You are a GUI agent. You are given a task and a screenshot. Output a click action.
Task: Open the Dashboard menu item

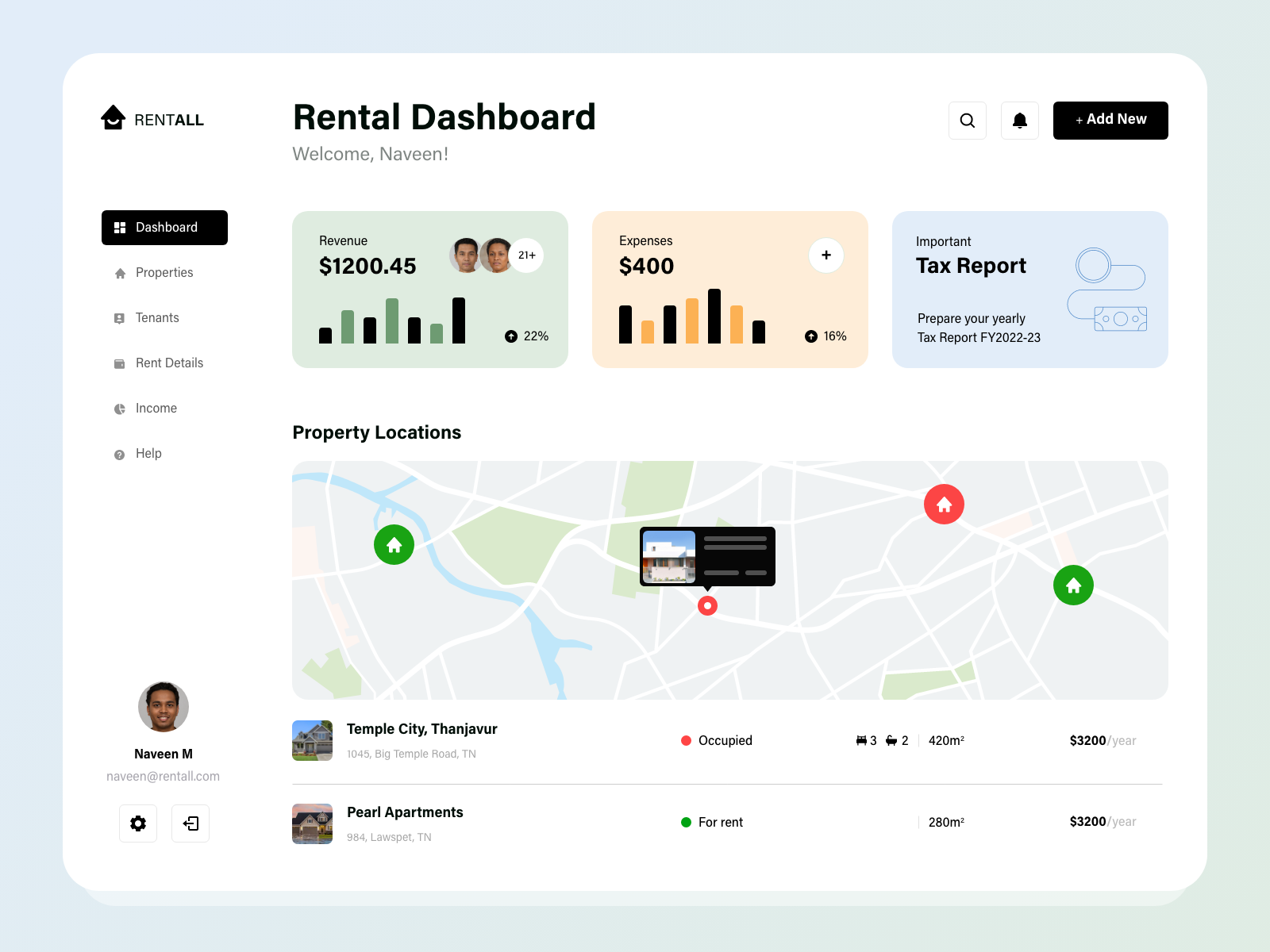[164, 228]
